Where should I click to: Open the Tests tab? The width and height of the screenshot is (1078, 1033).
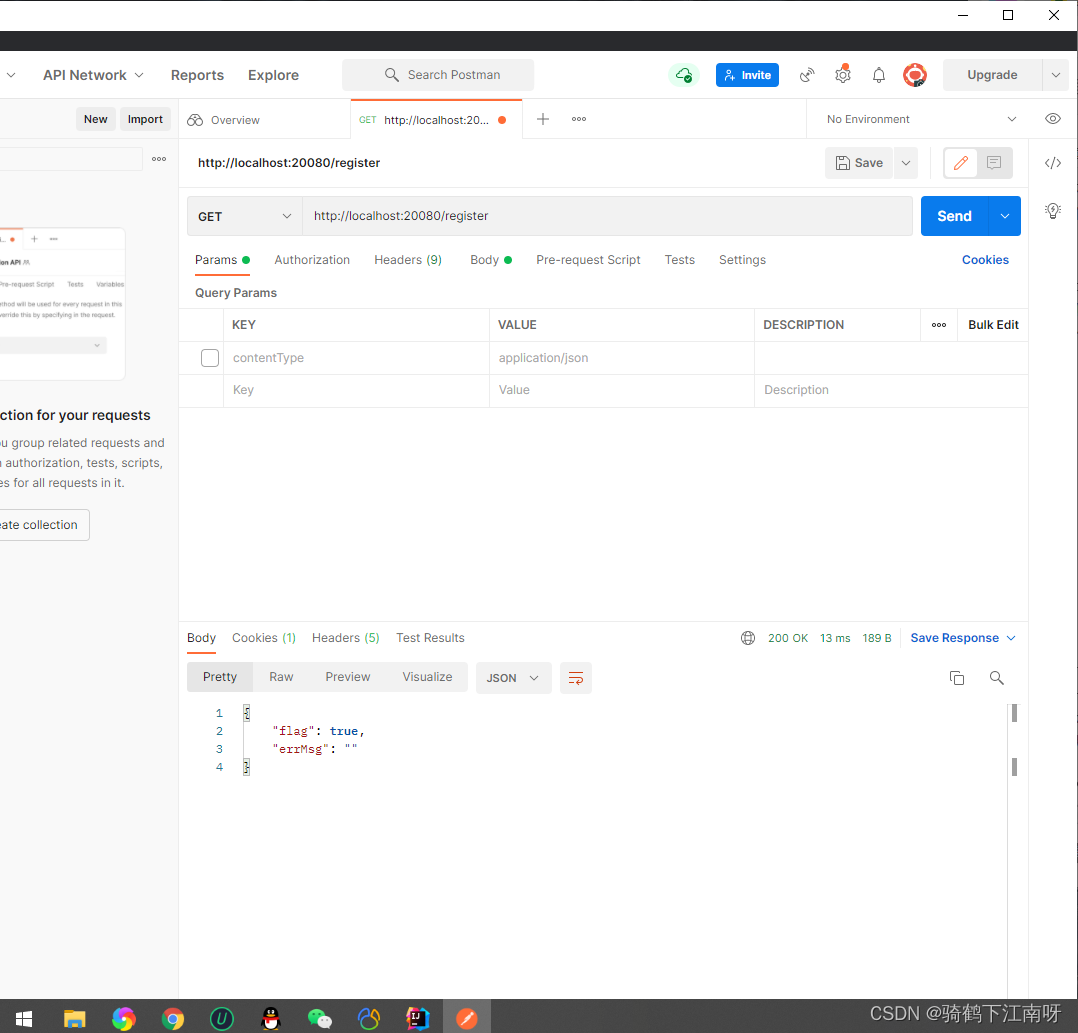pos(679,260)
